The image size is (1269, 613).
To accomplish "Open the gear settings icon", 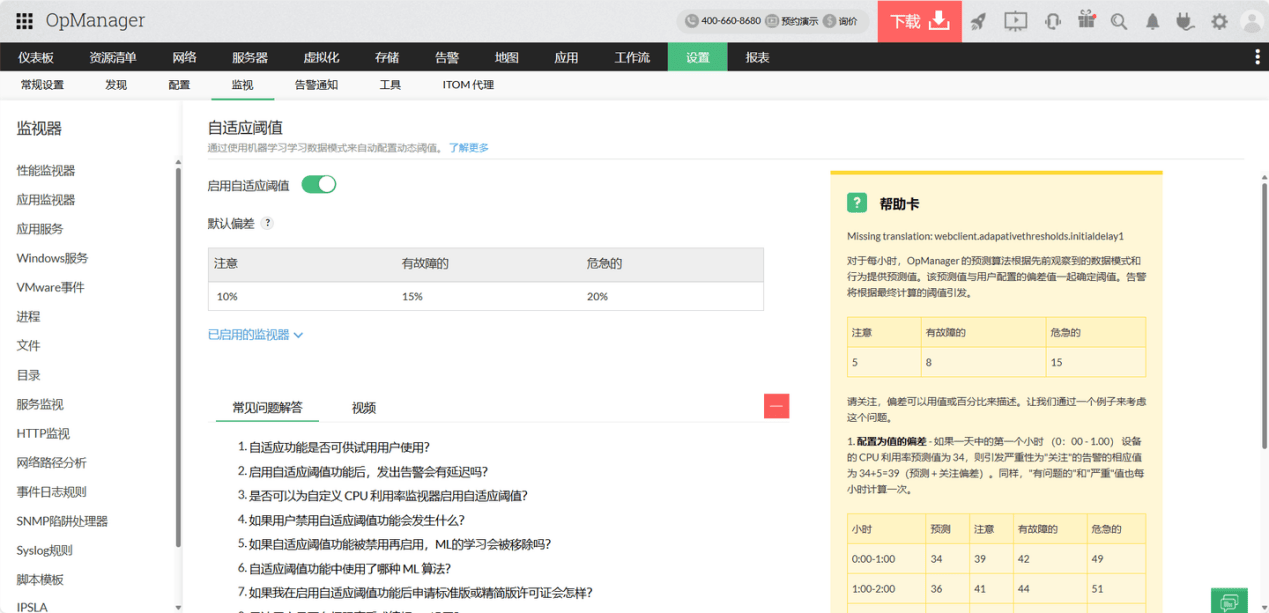I will [x=1219, y=21].
